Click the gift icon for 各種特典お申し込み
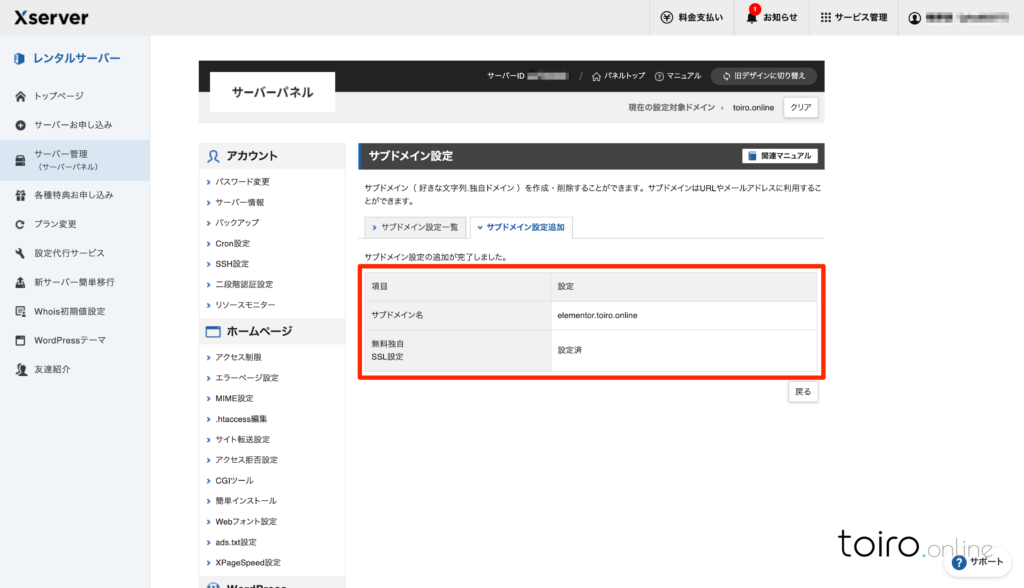Image resolution: width=1024 pixels, height=588 pixels. coord(20,195)
